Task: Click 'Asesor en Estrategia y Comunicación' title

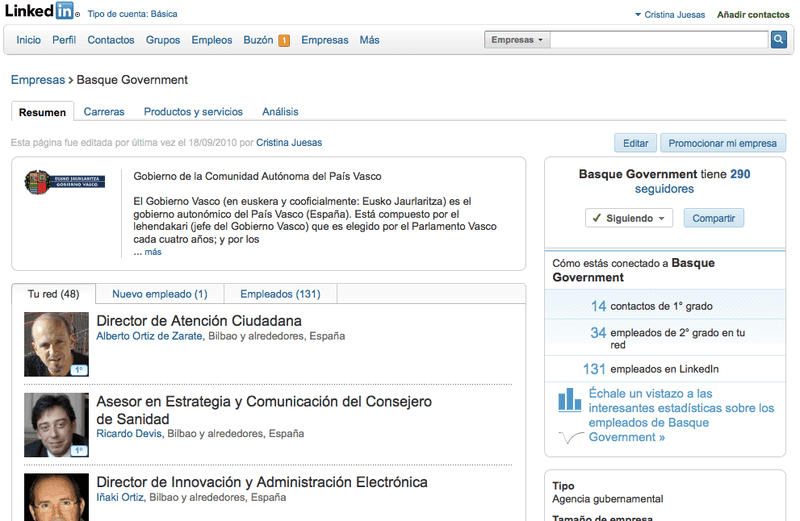Action: pos(264,410)
